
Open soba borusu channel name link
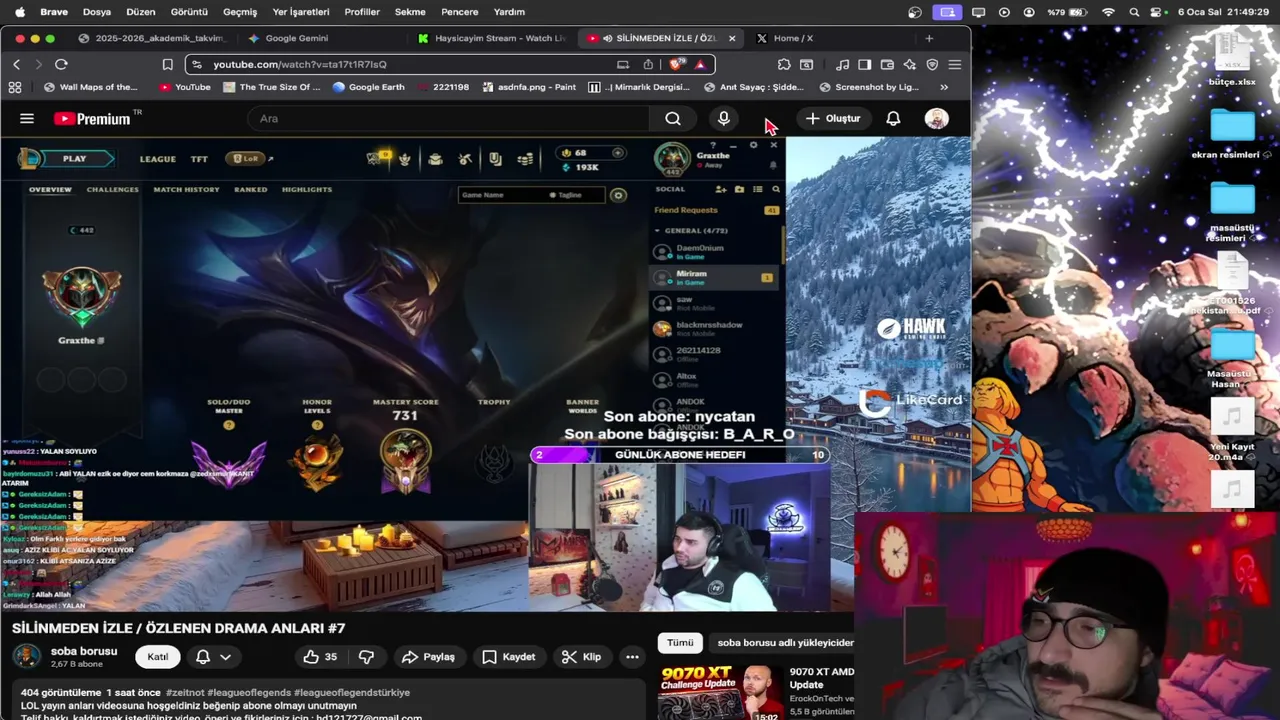[x=84, y=651]
